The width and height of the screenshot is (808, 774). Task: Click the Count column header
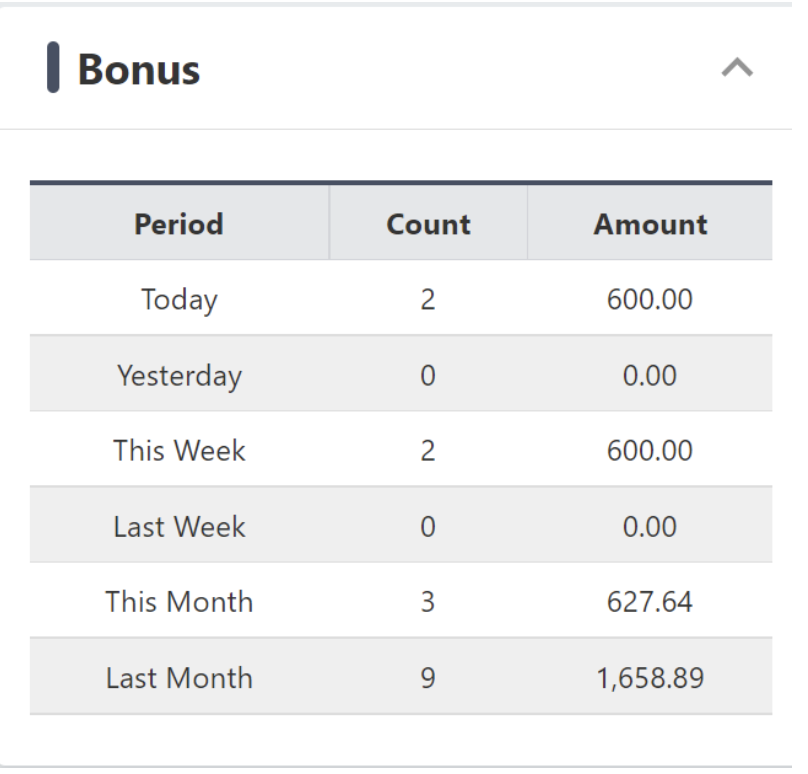tap(428, 224)
